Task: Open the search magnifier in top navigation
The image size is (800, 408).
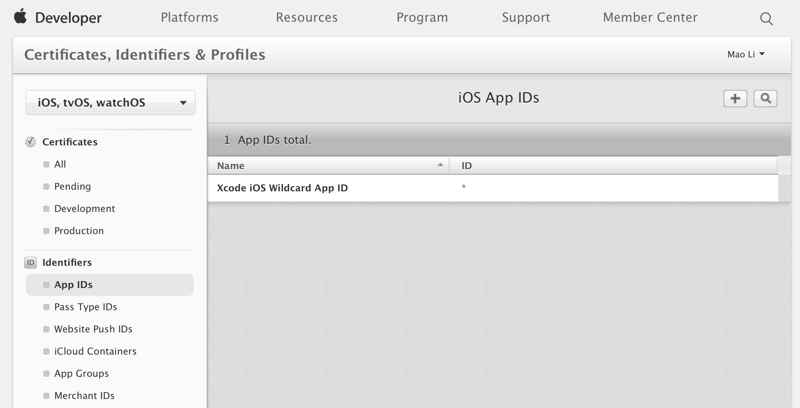Action: (766, 18)
